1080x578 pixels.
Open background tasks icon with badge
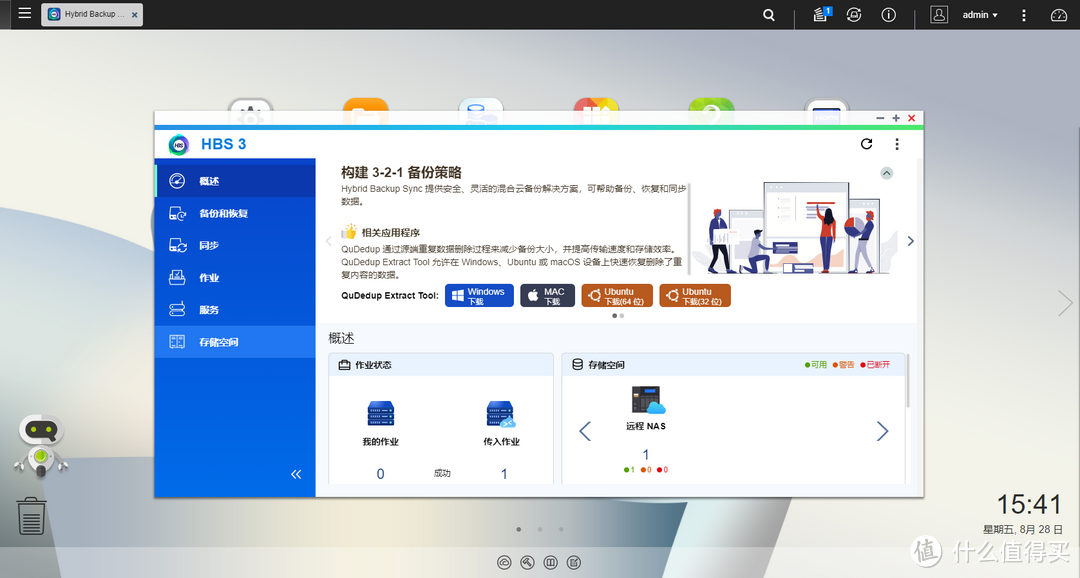click(821, 14)
